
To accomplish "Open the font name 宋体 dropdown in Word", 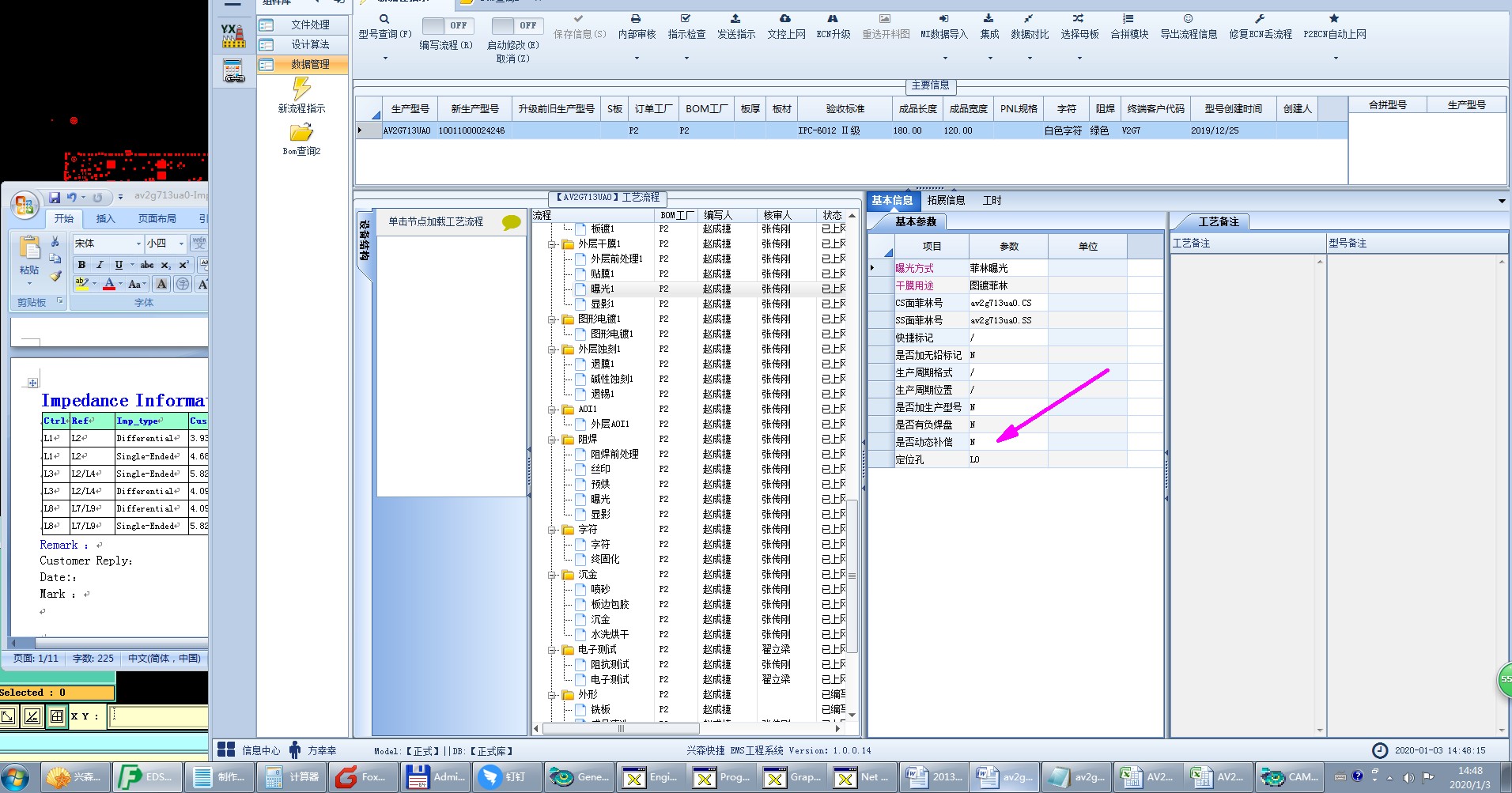I will coord(138,244).
